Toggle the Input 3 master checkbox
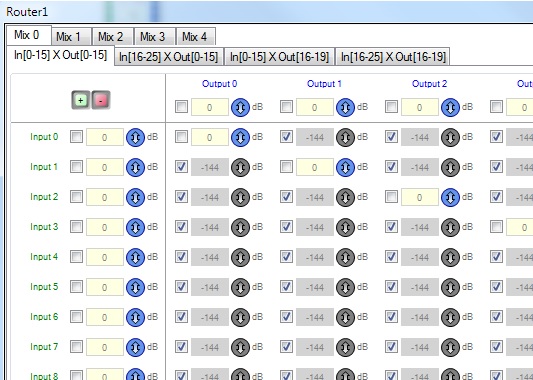 click(76, 226)
